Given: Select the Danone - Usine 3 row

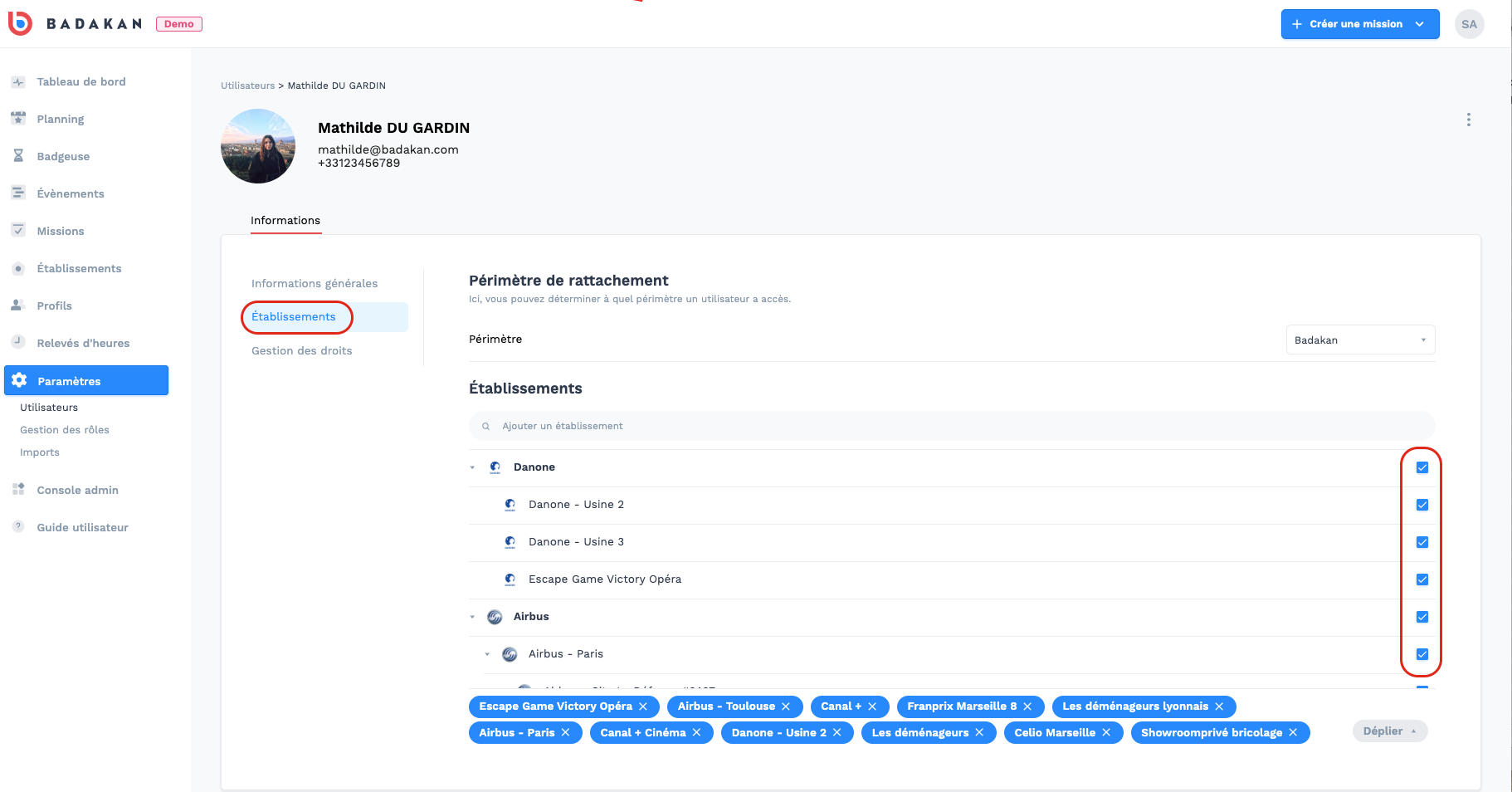Looking at the screenshot, I should (952, 542).
